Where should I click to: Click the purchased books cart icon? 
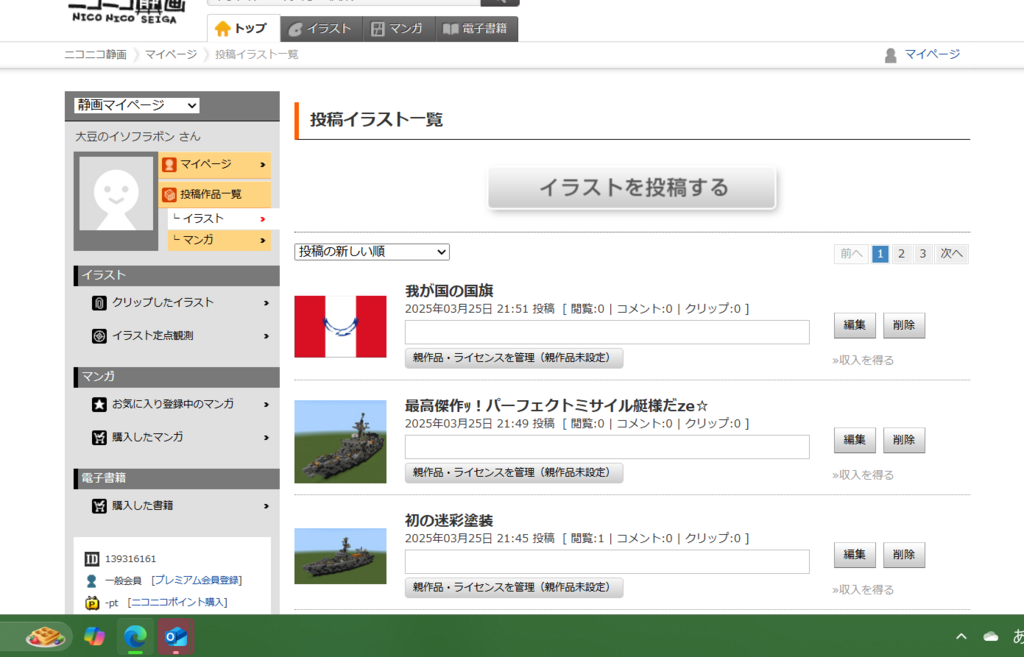pyautogui.click(x=99, y=506)
